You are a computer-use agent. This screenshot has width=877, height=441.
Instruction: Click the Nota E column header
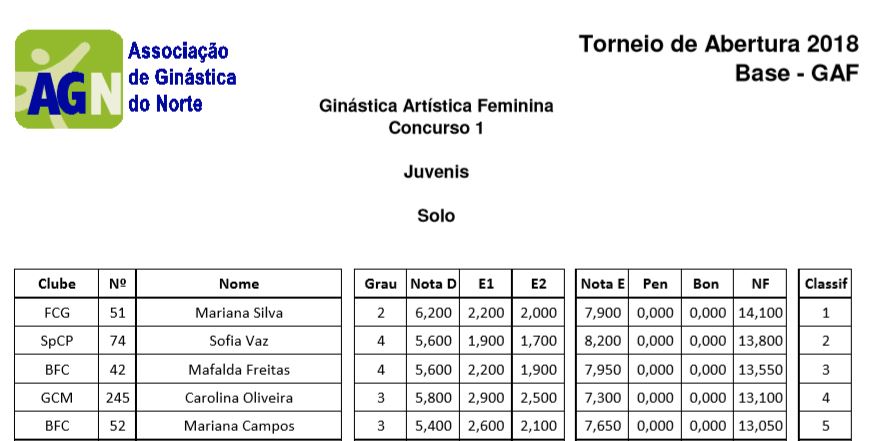pyautogui.click(x=603, y=284)
